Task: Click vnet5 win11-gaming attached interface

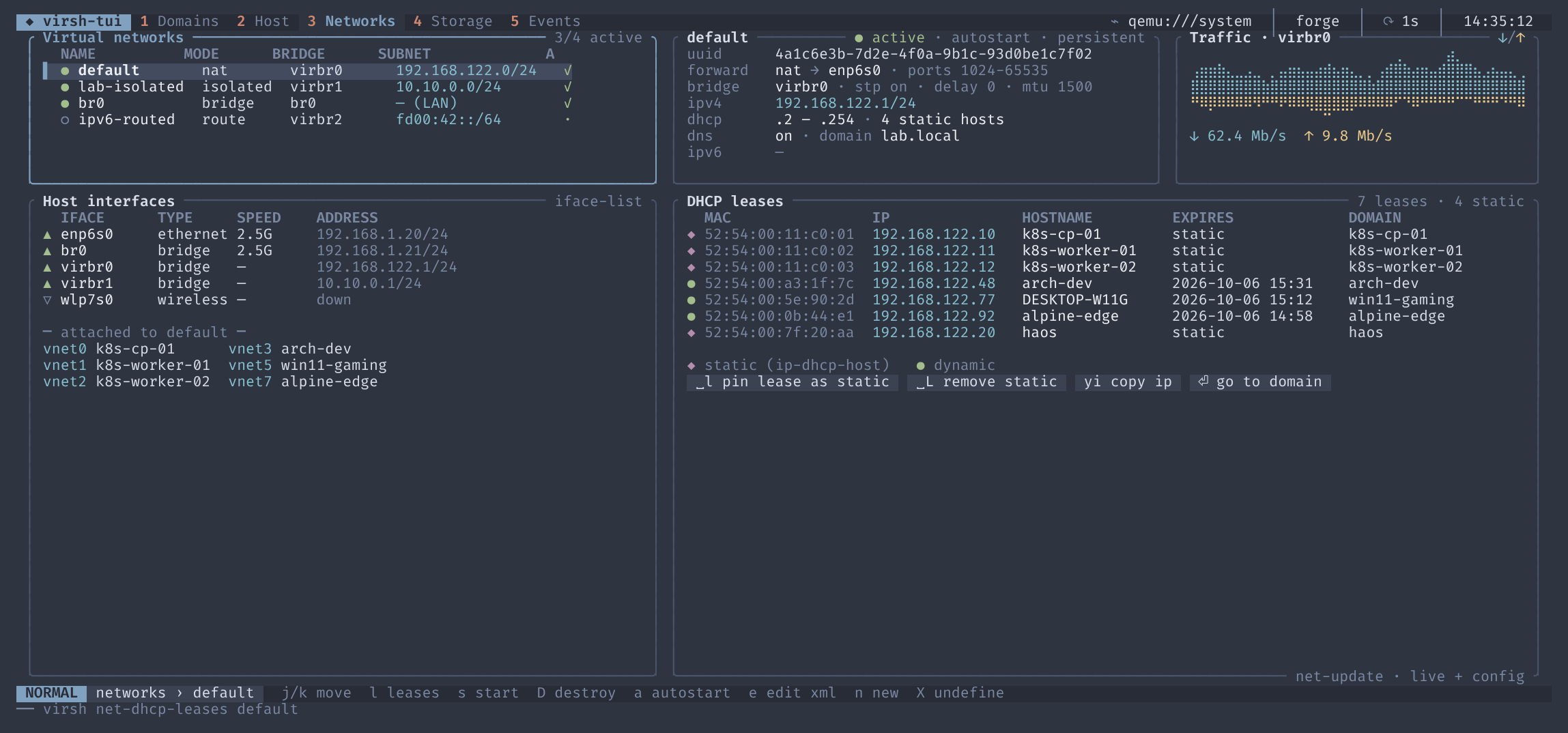Action: 307,365
